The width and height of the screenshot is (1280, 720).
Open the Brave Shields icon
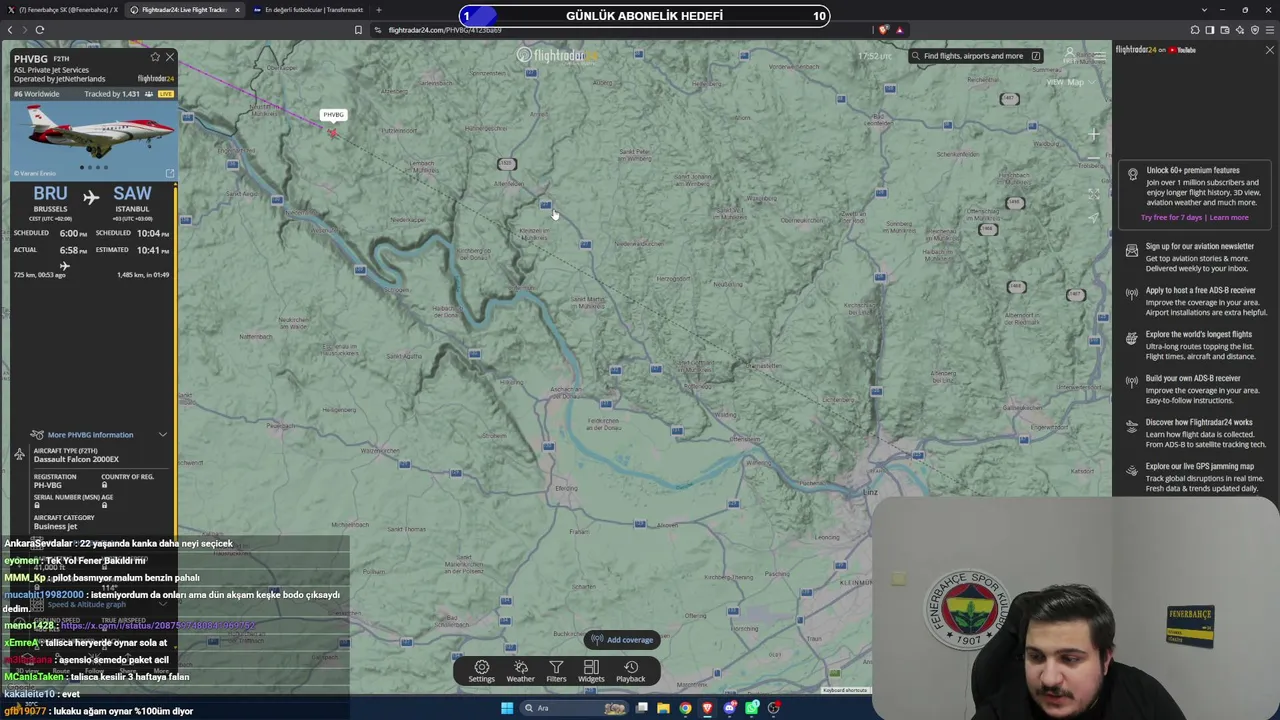[883, 30]
